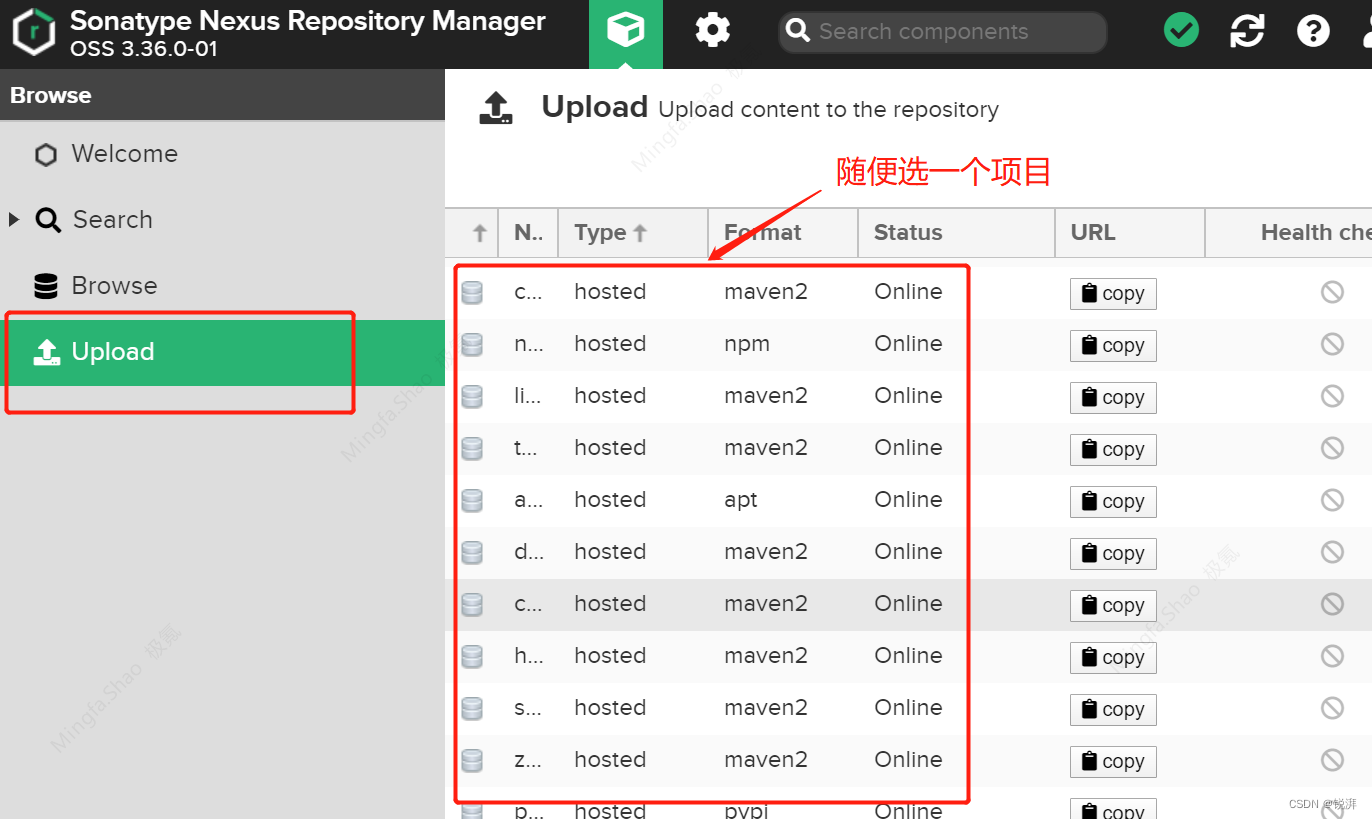Click 'Online' status in the apt row
This screenshot has width=1372, height=819.
pyautogui.click(x=908, y=500)
